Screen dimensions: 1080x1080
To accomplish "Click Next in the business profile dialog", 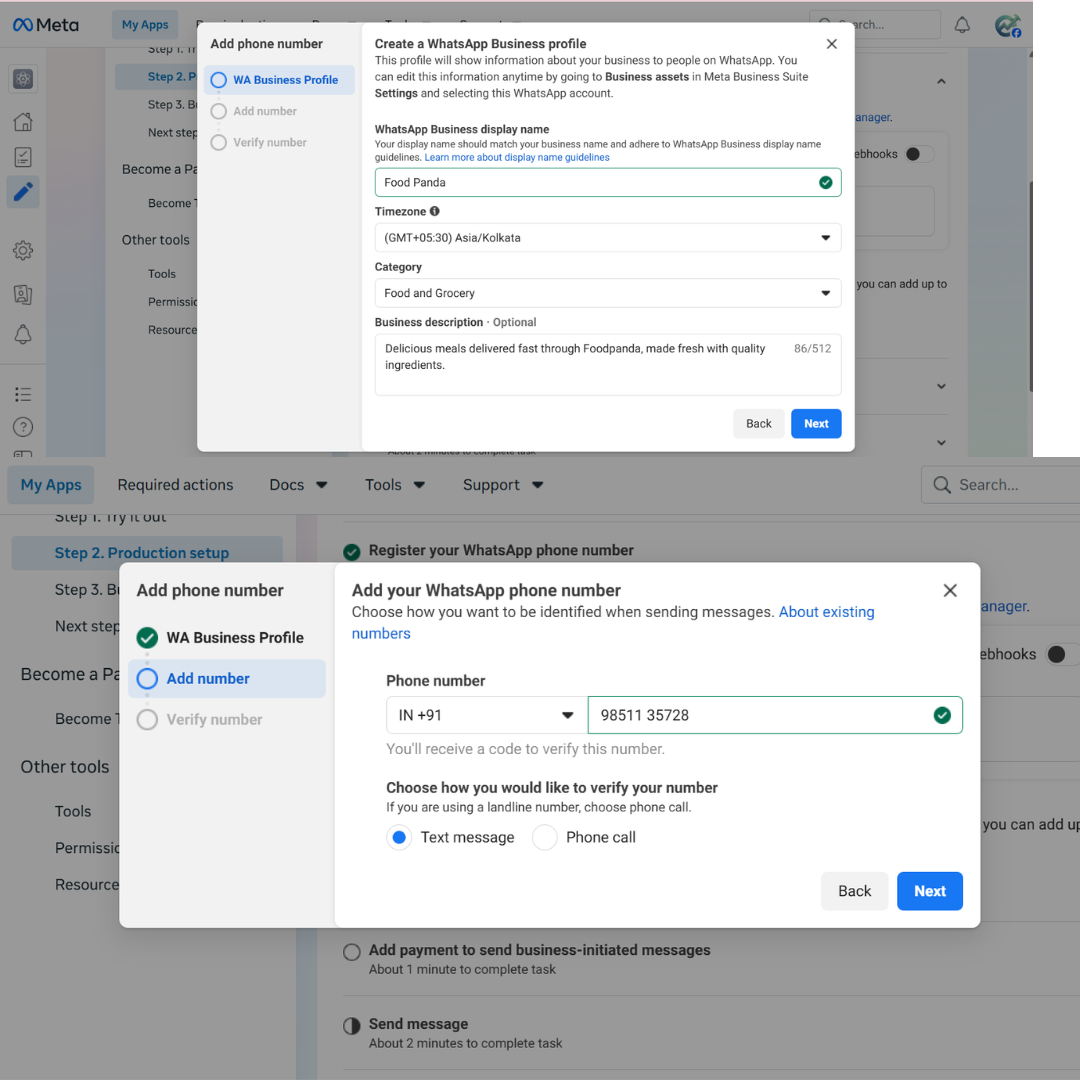I will pos(816,424).
